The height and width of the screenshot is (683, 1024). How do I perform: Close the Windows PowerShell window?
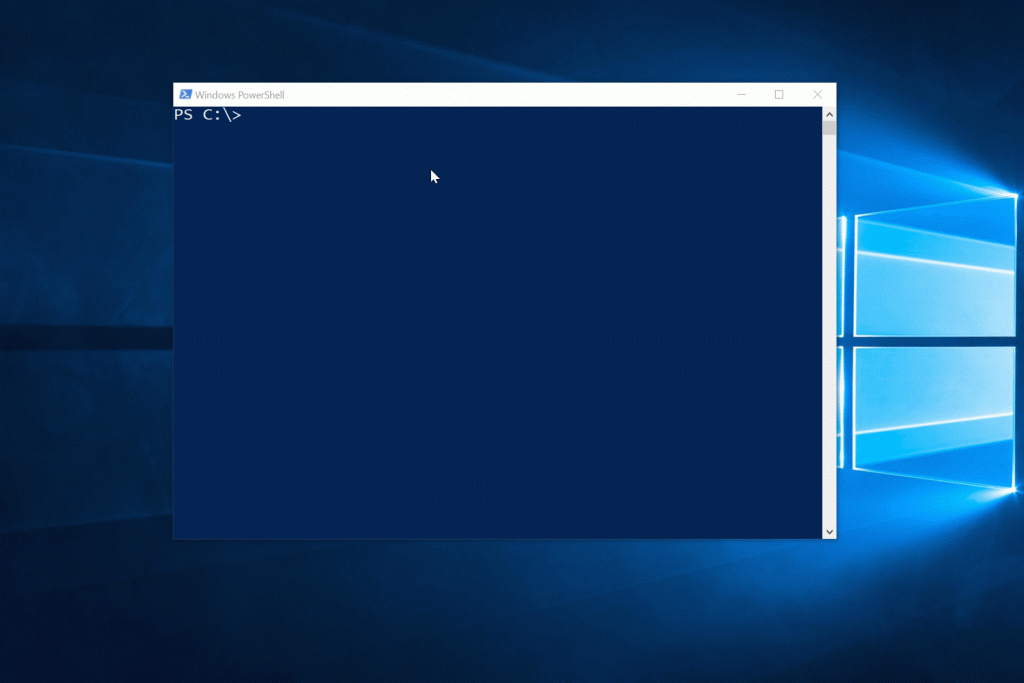[x=817, y=95]
